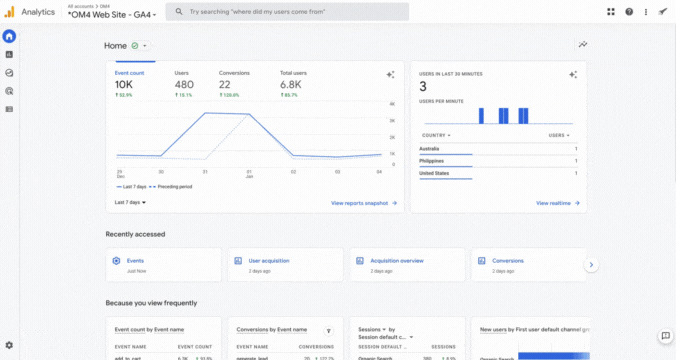Select the Users metric tab
The image size is (676, 360).
[184, 84]
